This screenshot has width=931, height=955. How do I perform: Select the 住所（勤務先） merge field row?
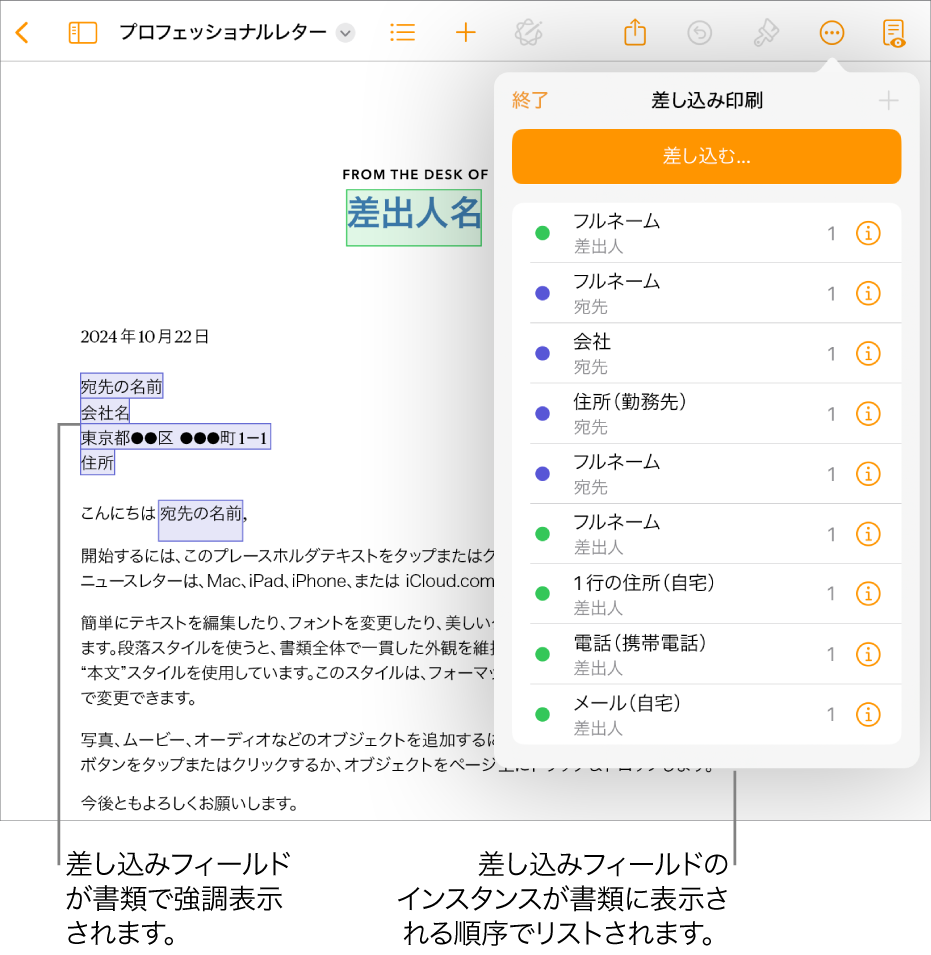[706, 414]
